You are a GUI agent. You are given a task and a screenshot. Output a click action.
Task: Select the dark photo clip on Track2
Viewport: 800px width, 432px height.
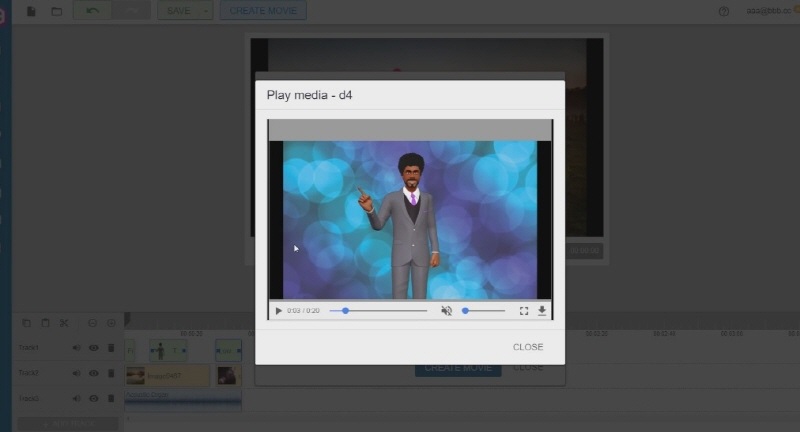coord(229,375)
